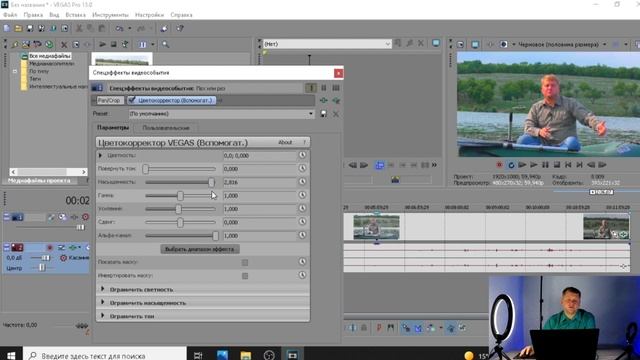Click the Сдвиг slider handle

tap(180, 222)
